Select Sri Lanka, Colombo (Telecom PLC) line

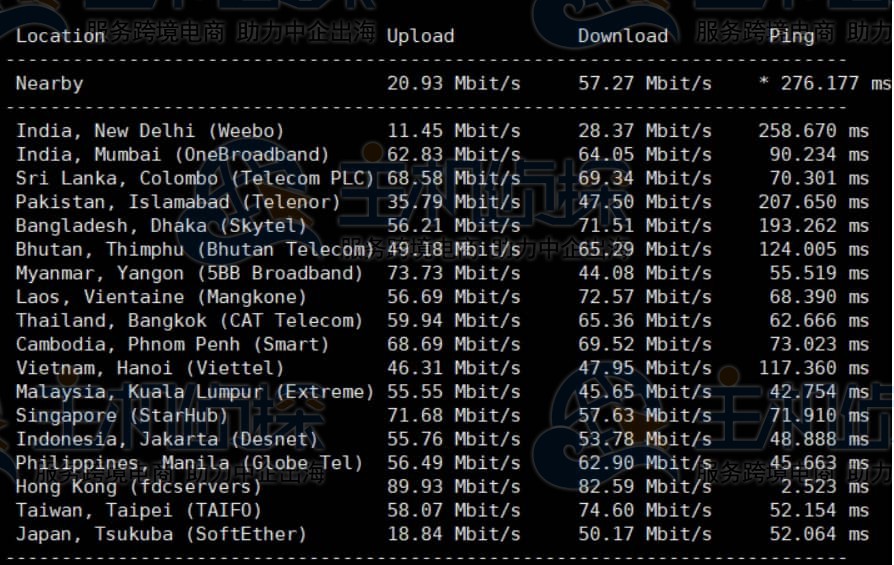(x=194, y=178)
